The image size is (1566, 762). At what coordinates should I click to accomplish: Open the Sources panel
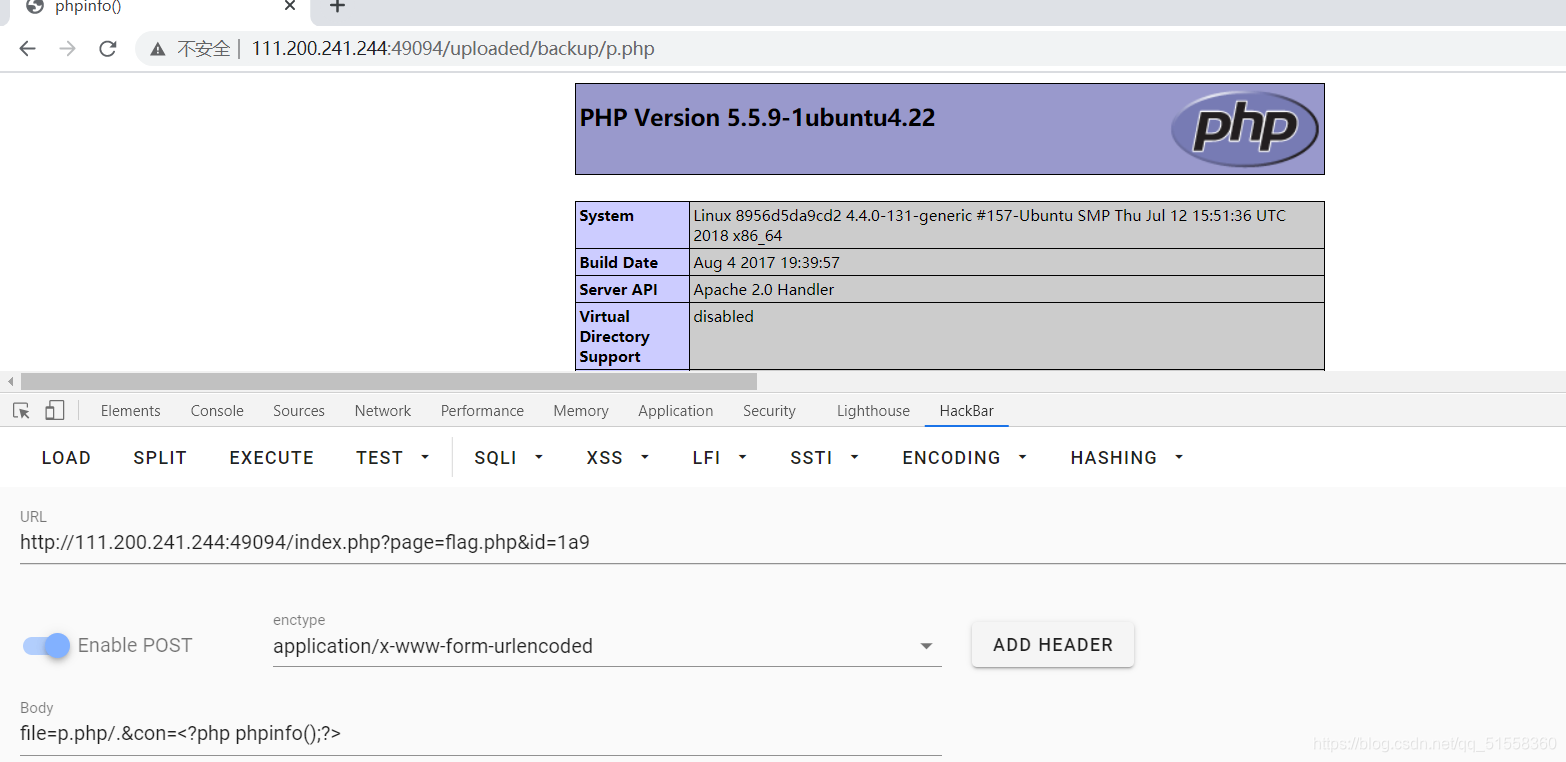tap(299, 411)
